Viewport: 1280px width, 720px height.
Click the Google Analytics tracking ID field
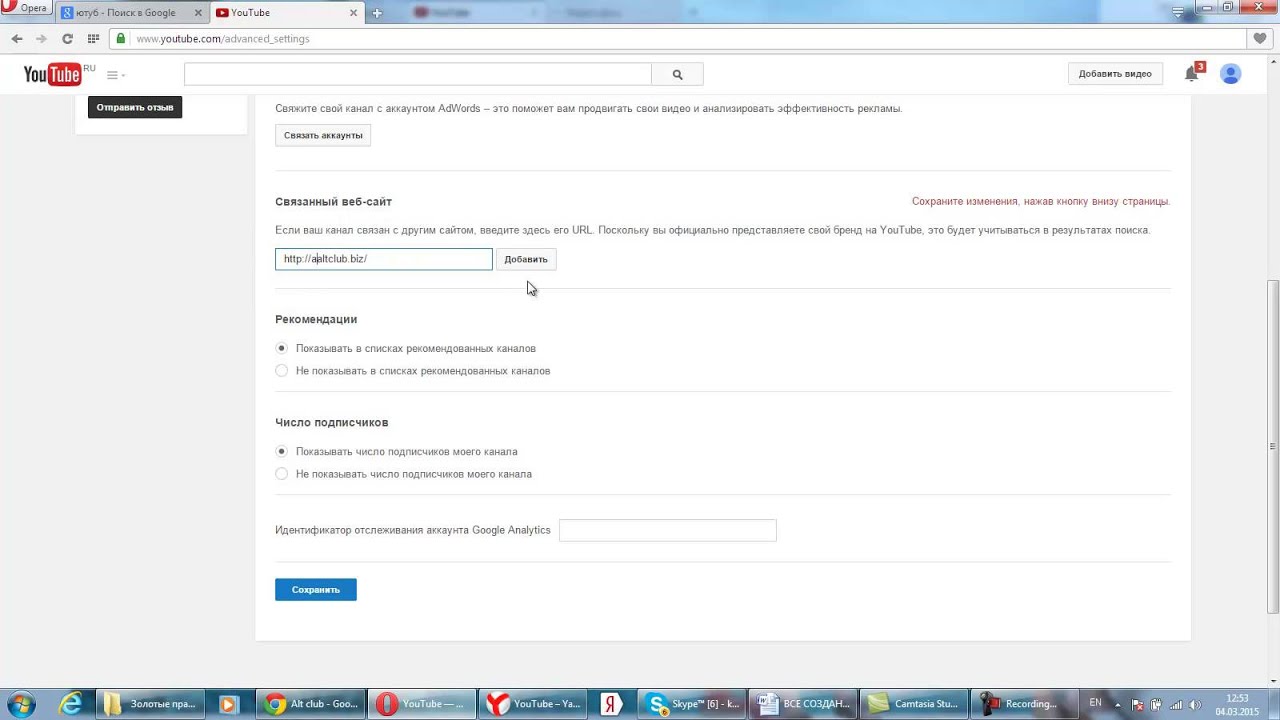(x=668, y=530)
